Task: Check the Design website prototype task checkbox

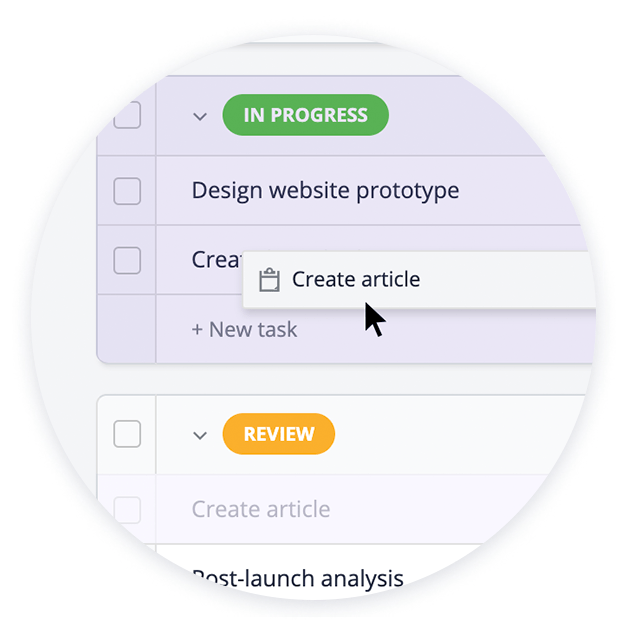Action: tap(127, 191)
